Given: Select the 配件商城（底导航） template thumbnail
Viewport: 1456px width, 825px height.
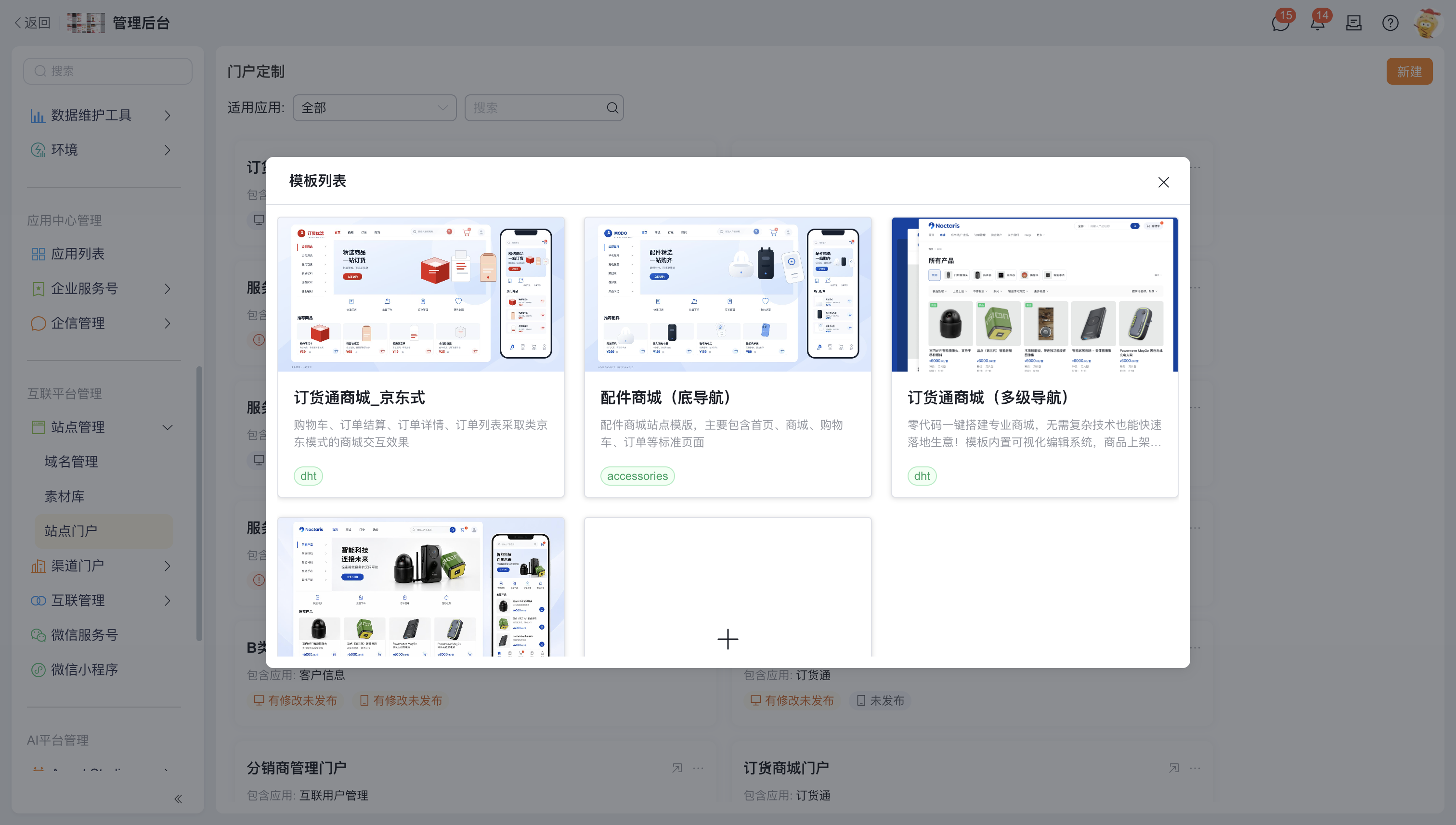Looking at the screenshot, I should pyautogui.click(x=728, y=294).
